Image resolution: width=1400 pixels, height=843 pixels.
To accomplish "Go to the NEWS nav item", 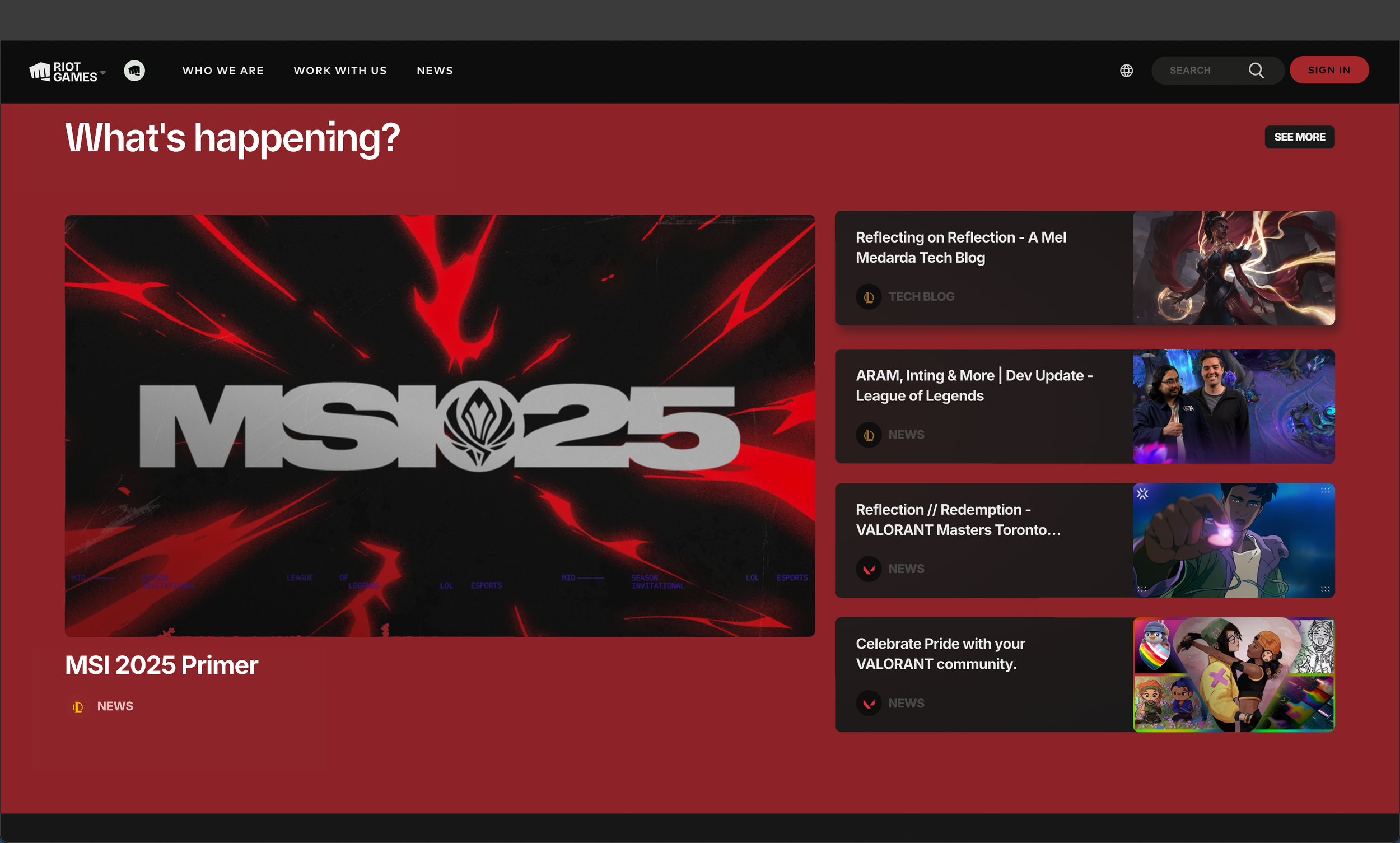I will point(435,71).
